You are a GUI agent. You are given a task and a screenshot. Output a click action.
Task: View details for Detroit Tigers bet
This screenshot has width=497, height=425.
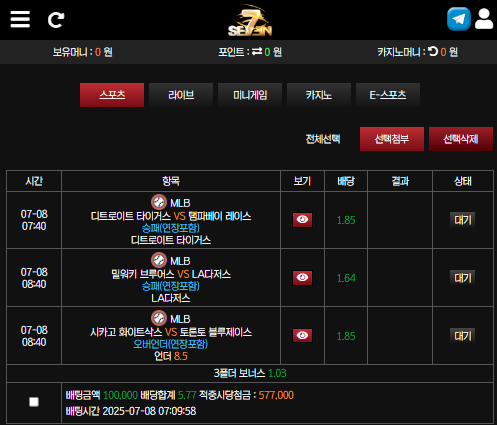302,220
